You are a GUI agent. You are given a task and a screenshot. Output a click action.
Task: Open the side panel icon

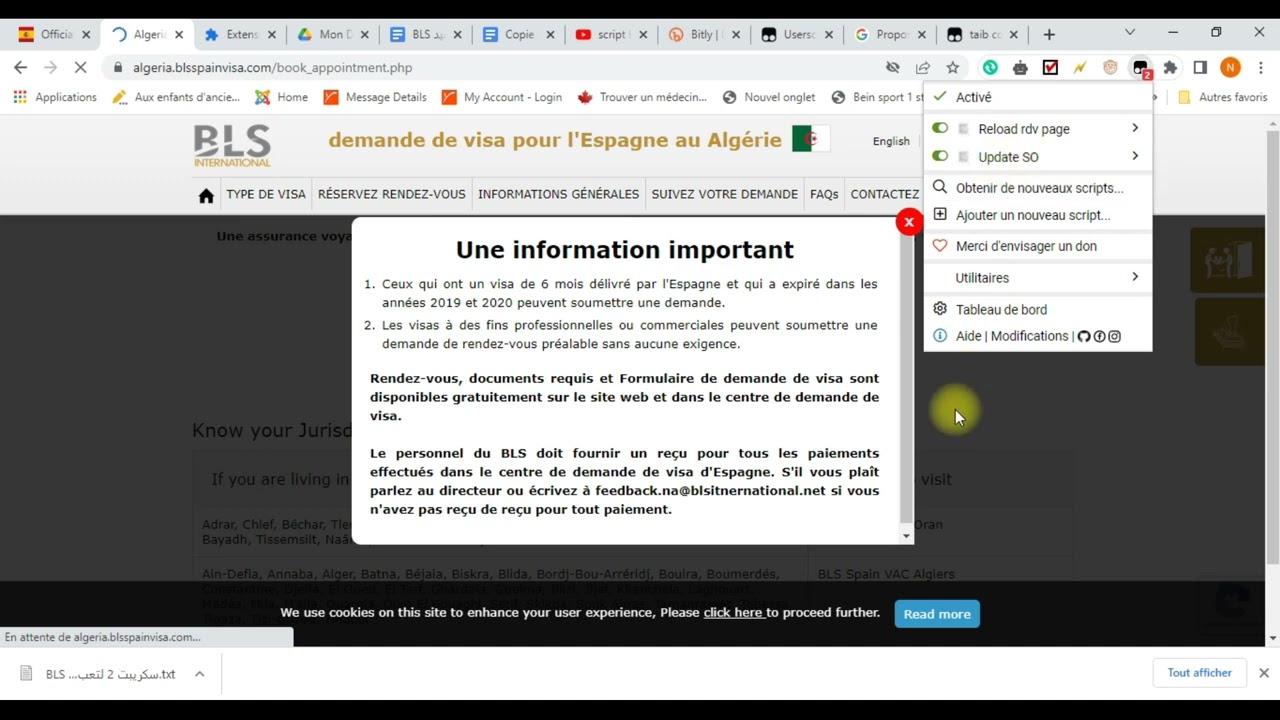(1200, 68)
